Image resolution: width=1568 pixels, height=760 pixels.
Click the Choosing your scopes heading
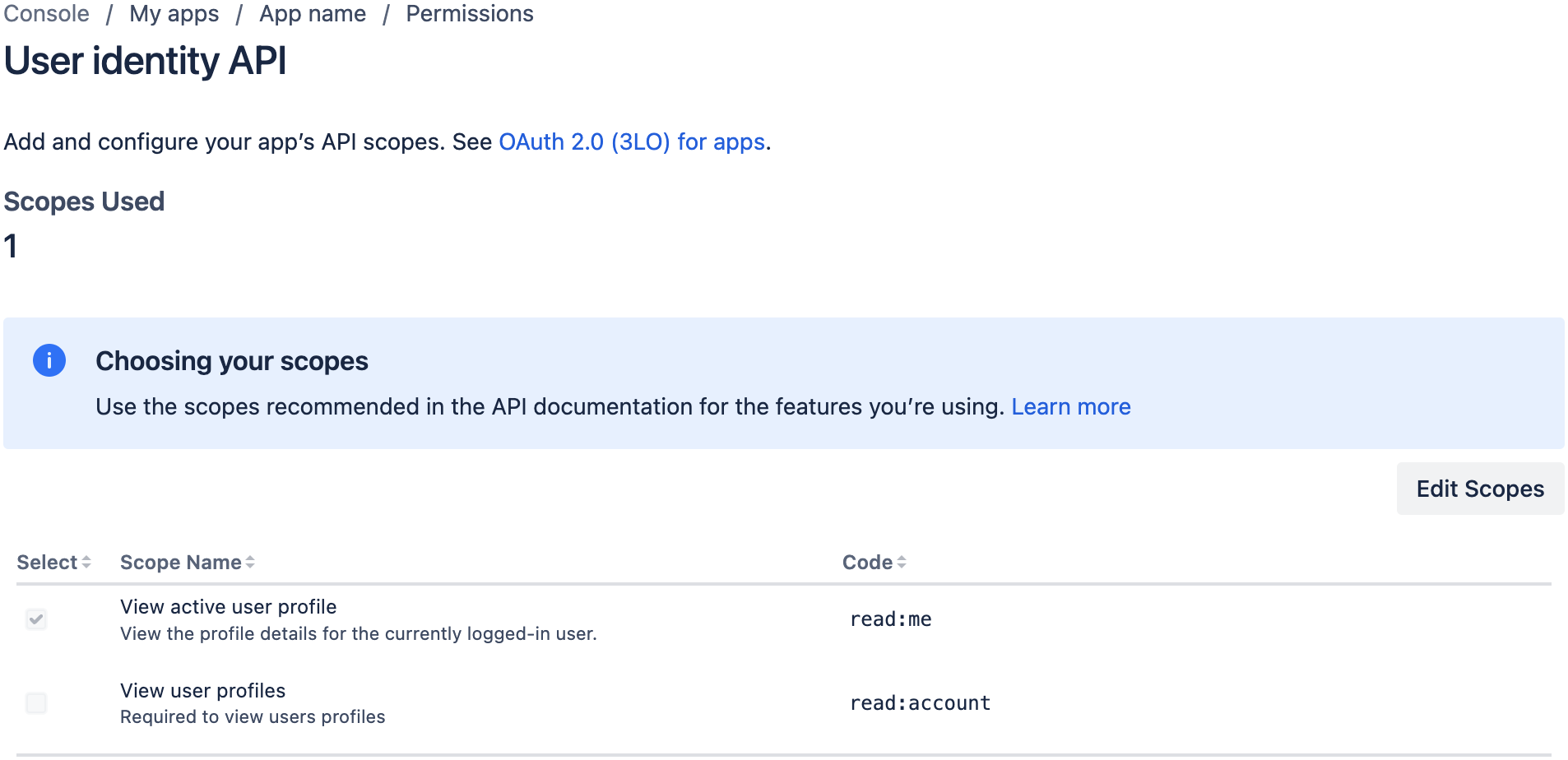(232, 361)
